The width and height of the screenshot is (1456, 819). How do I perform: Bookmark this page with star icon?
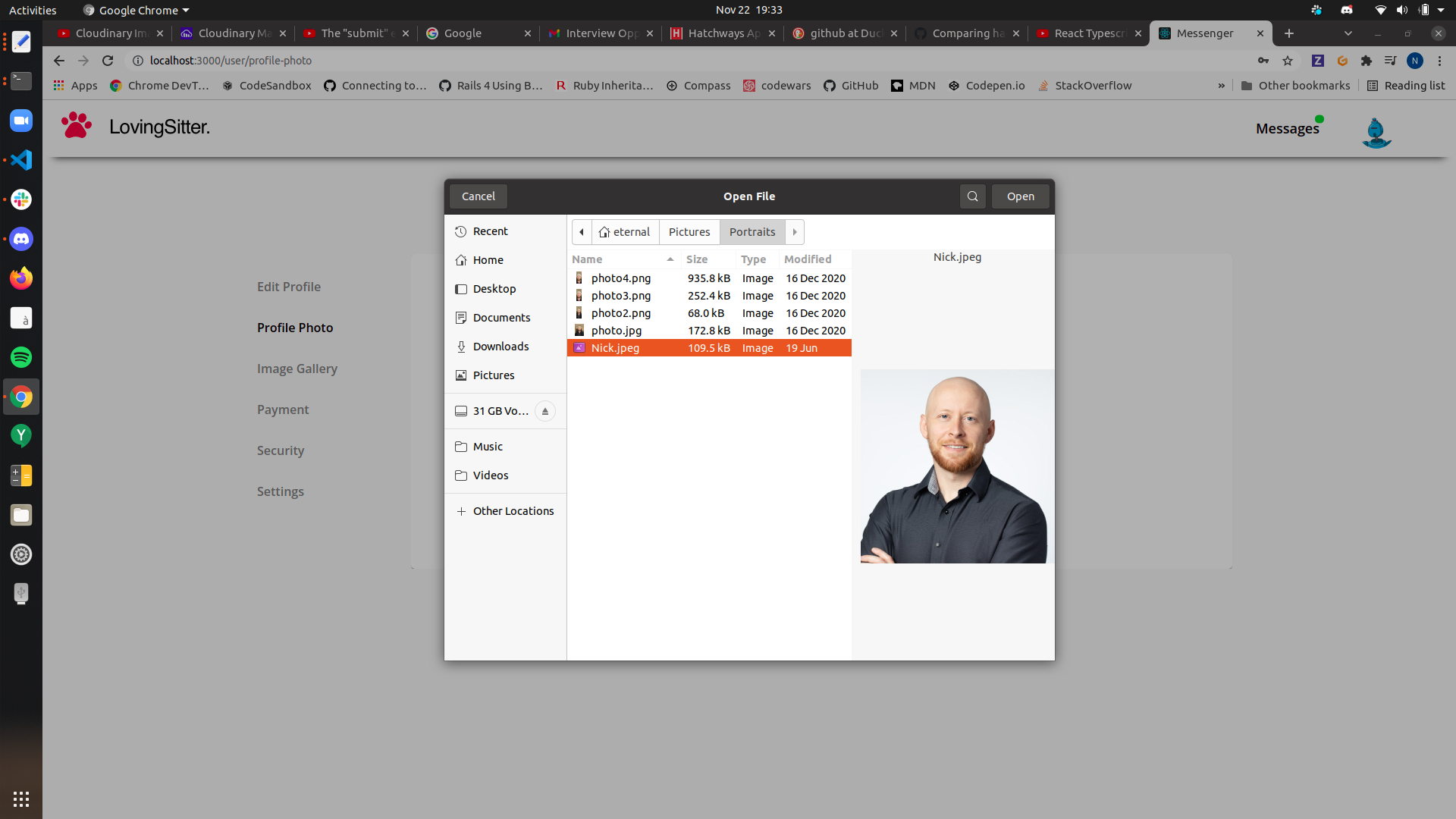pos(1288,61)
